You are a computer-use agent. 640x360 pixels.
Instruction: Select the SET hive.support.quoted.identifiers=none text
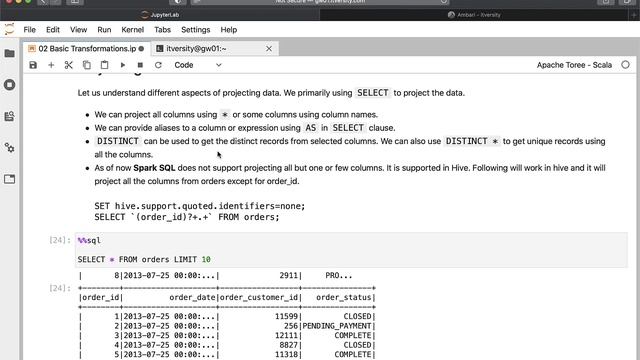[200, 206]
